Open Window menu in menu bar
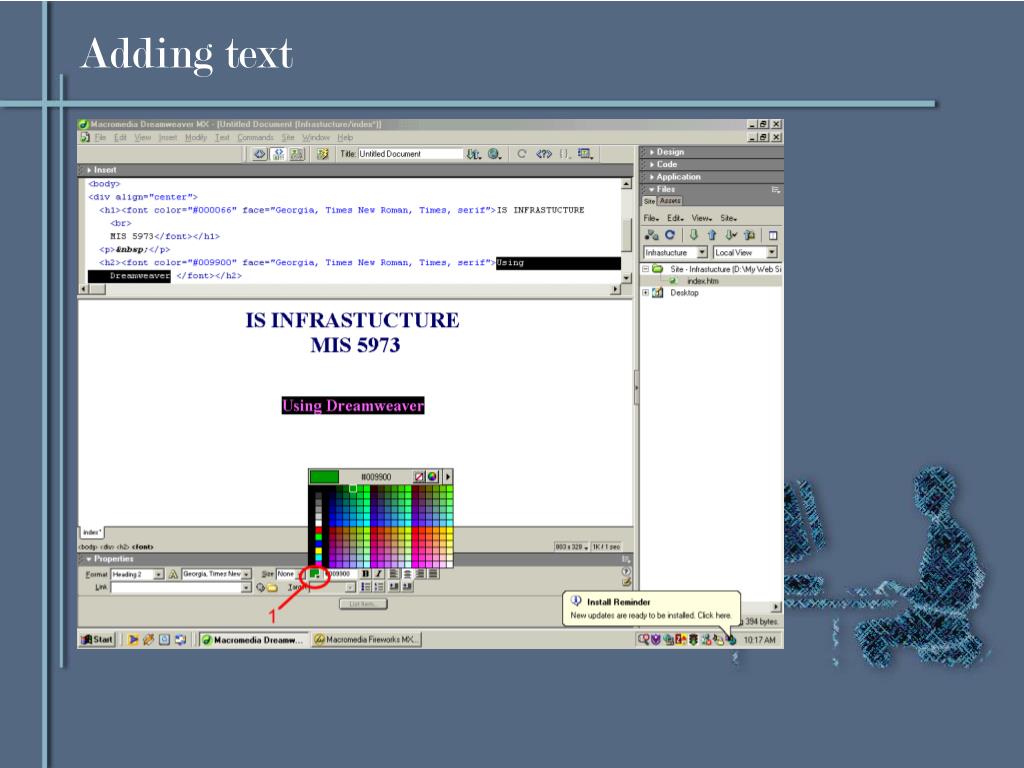 tap(315, 137)
